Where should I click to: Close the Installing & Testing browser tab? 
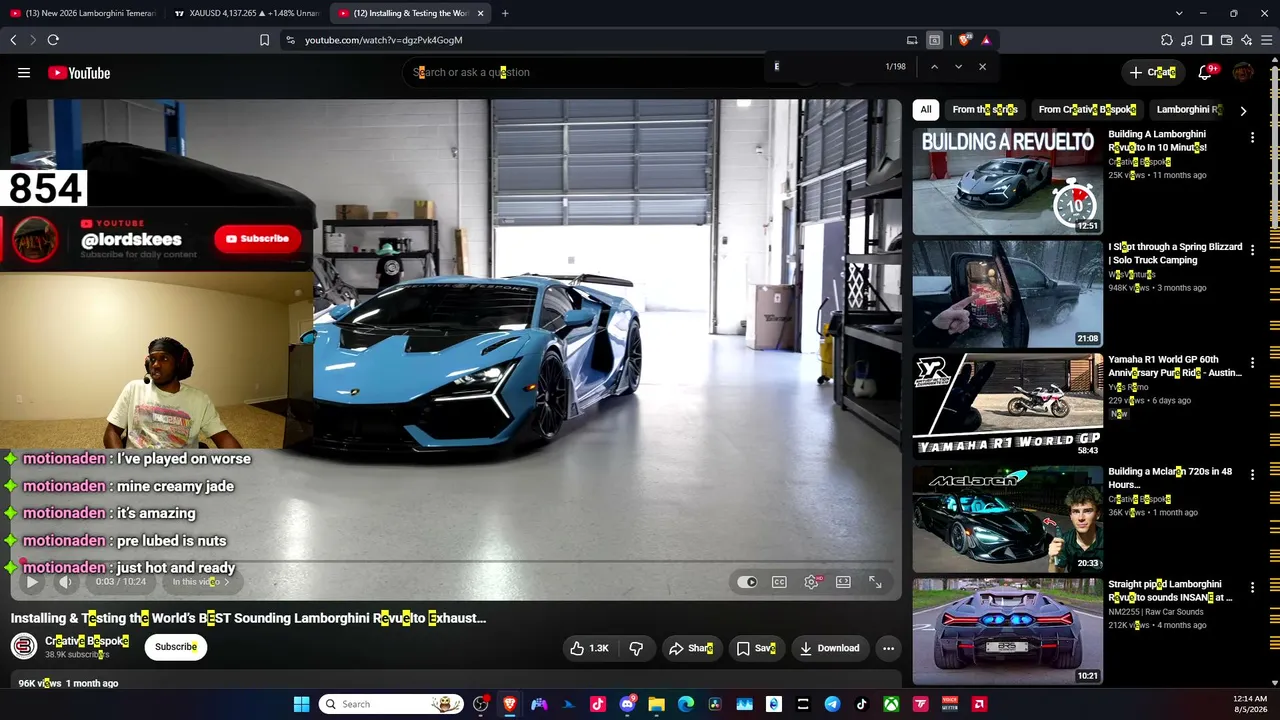coord(481,13)
